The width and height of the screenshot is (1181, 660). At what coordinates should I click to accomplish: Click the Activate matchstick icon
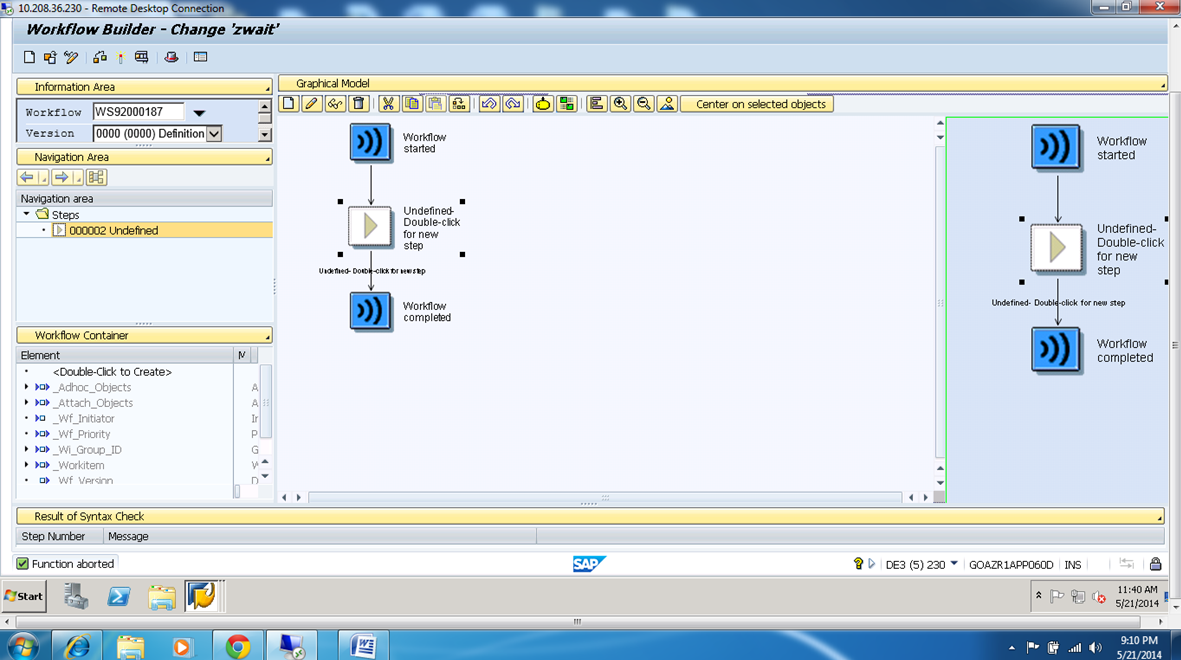coord(121,57)
